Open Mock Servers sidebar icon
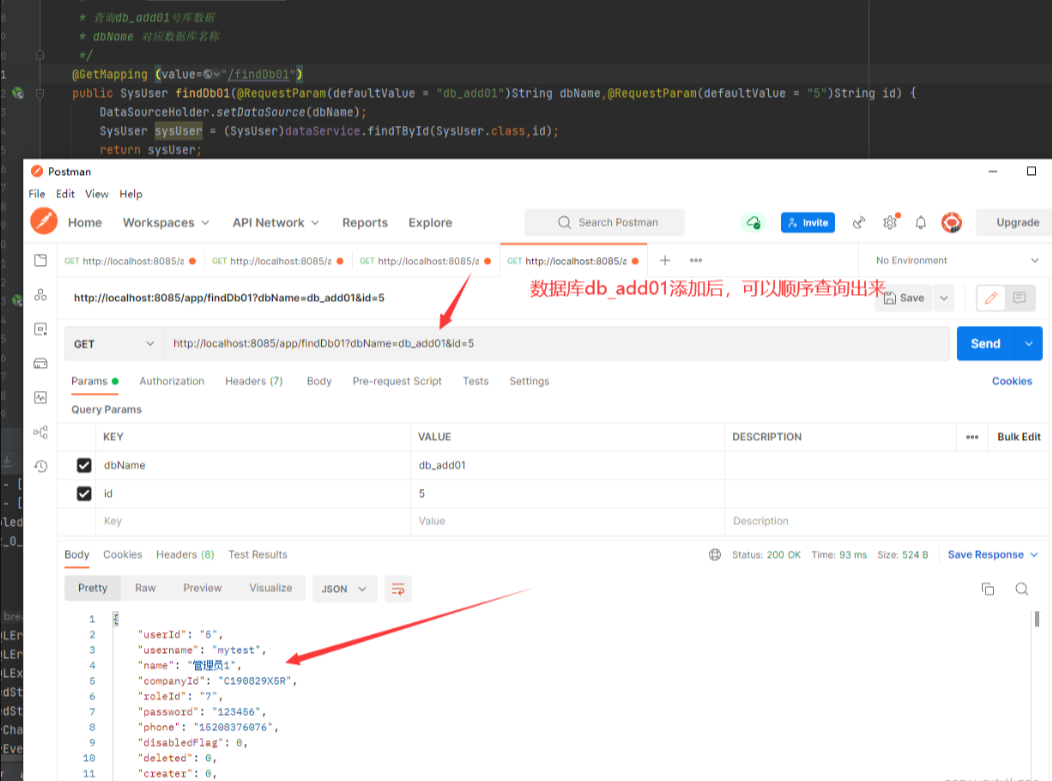The width and height of the screenshot is (1052, 781). (x=40, y=363)
